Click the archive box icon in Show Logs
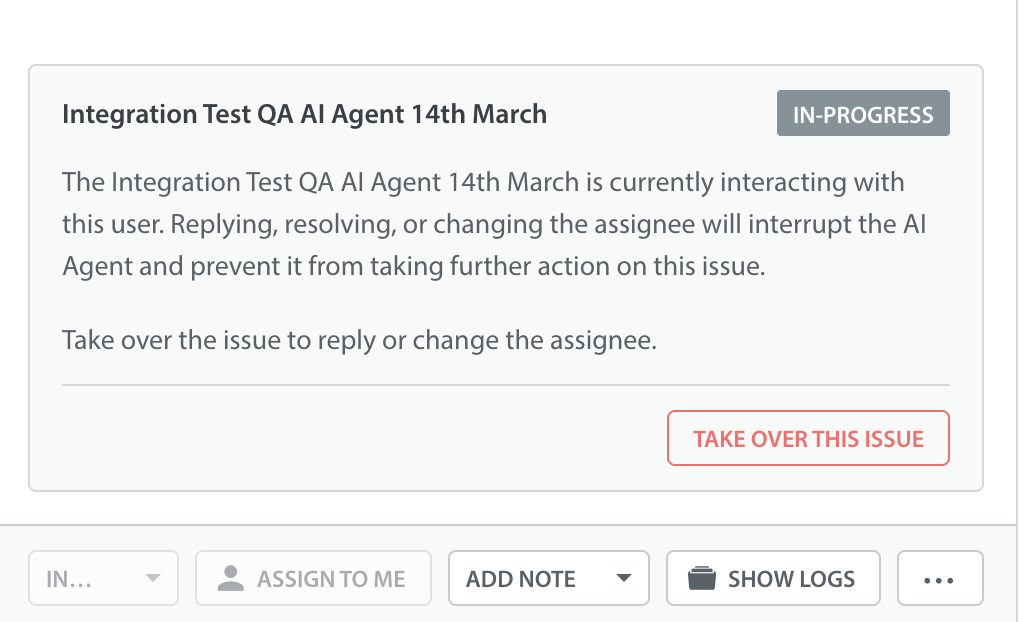Image resolution: width=1032 pixels, height=622 pixels. [x=702, y=578]
